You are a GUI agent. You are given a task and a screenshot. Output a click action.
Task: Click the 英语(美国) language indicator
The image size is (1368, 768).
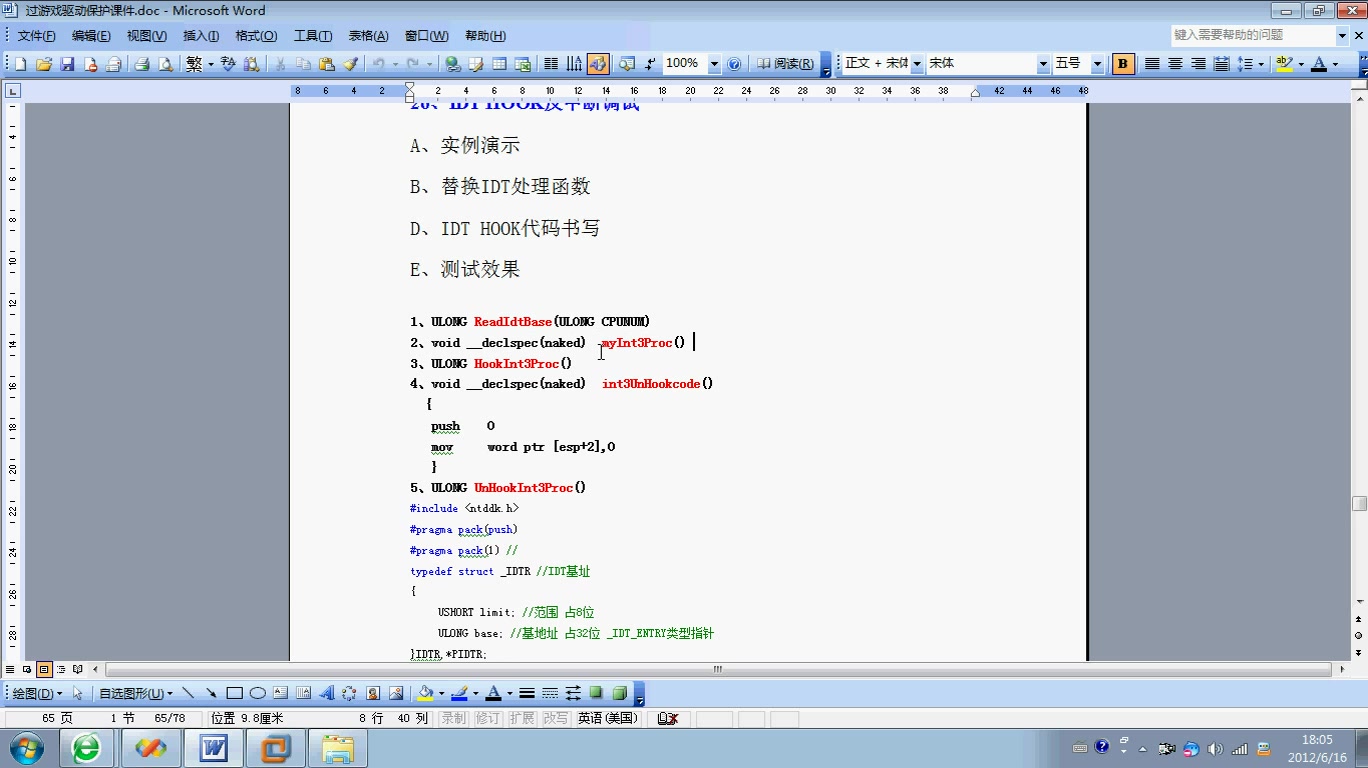608,718
